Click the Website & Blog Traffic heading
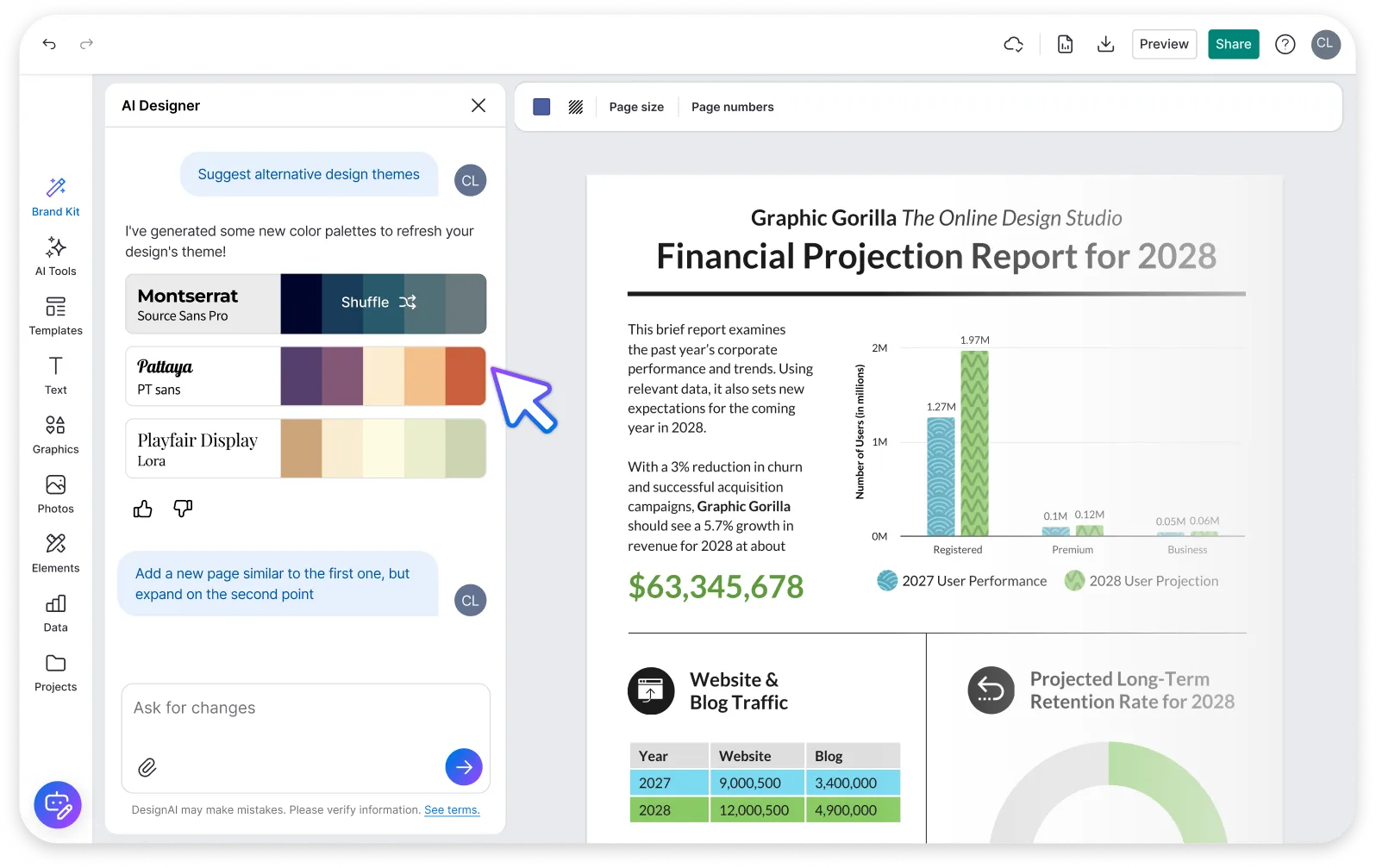The width and height of the screenshot is (1376, 868). coord(739,691)
